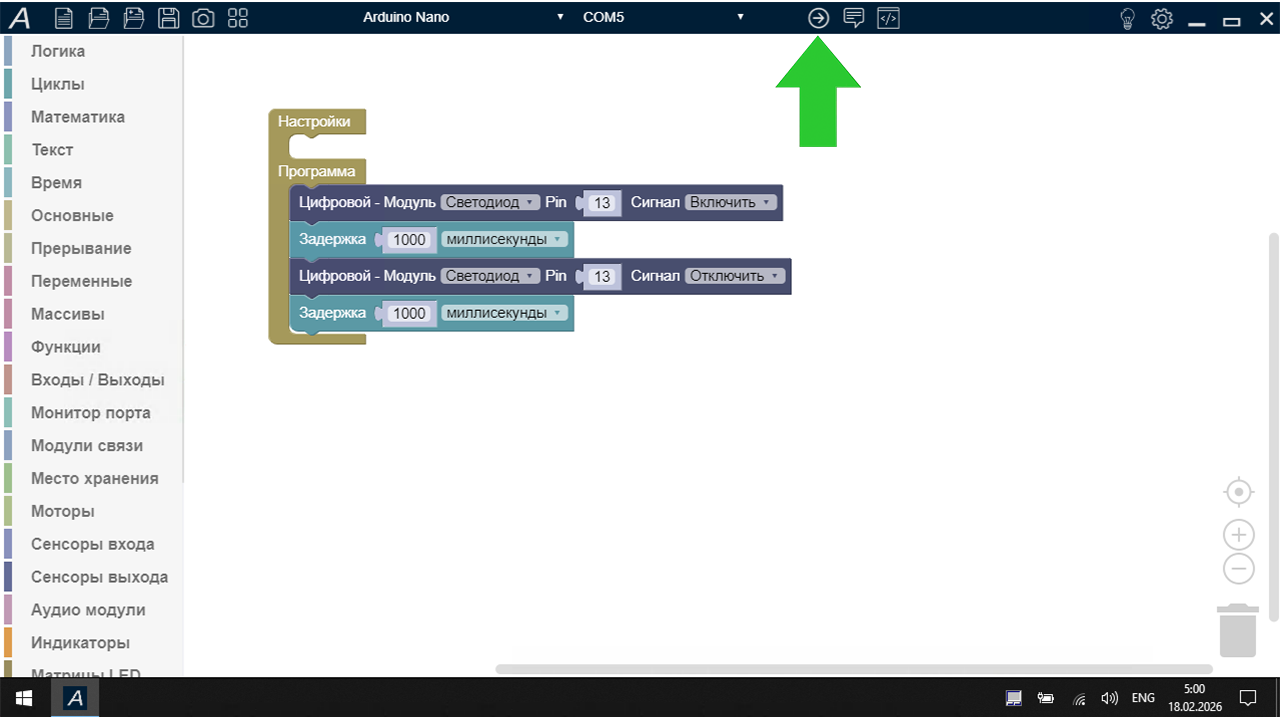Open the Переменные block category
1280x717 pixels.
coord(81,281)
